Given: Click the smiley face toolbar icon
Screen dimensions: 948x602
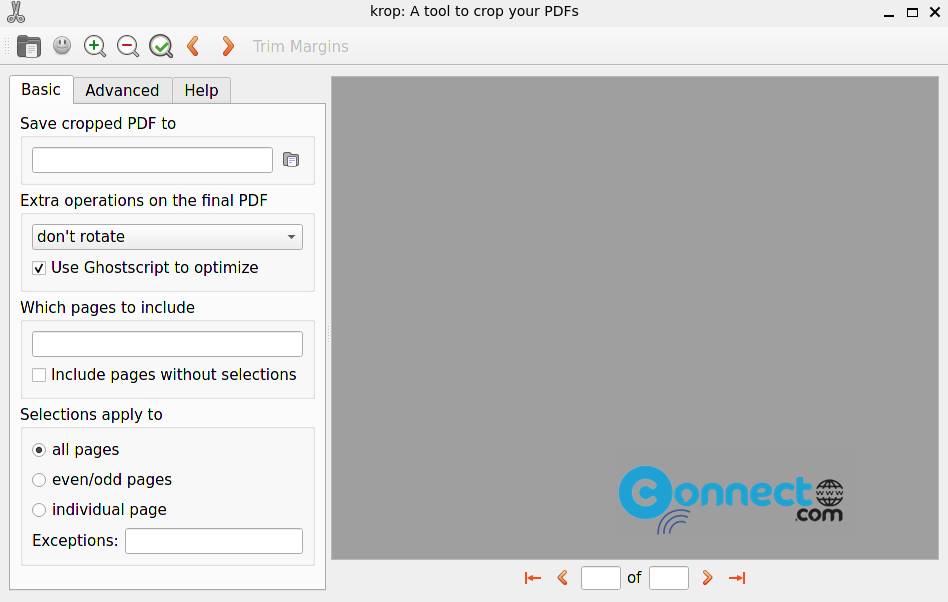Looking at the screenshot, I should [62, 45].
